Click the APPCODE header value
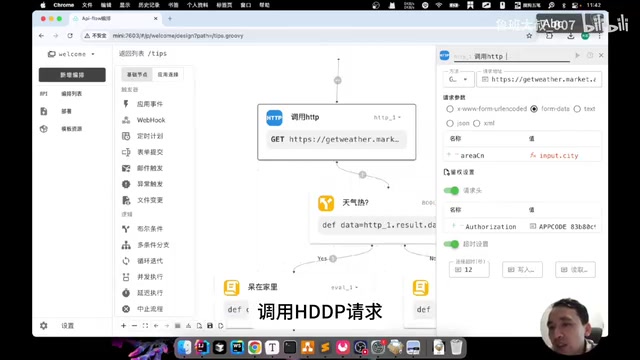This screenshot has width=640, height=360. [567, 227]
